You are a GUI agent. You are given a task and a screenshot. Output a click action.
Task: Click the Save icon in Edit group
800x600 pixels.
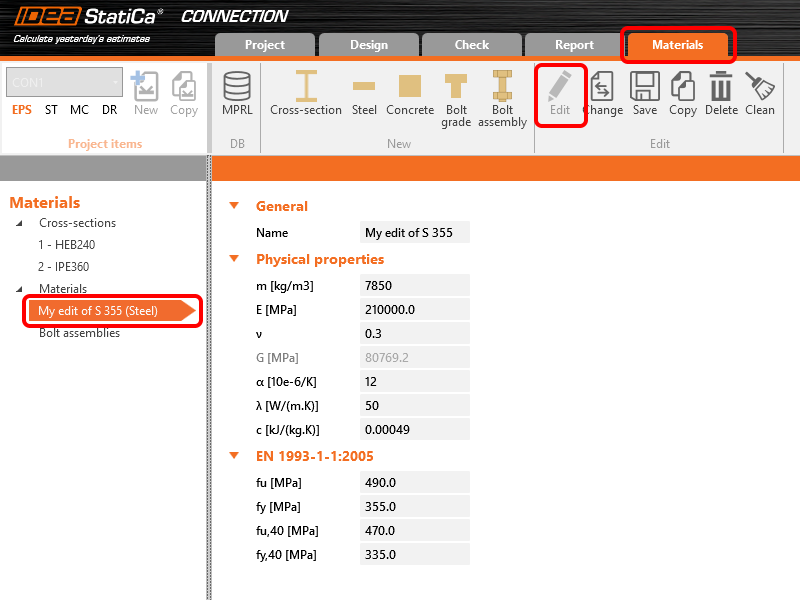click(x=645, y=95)
